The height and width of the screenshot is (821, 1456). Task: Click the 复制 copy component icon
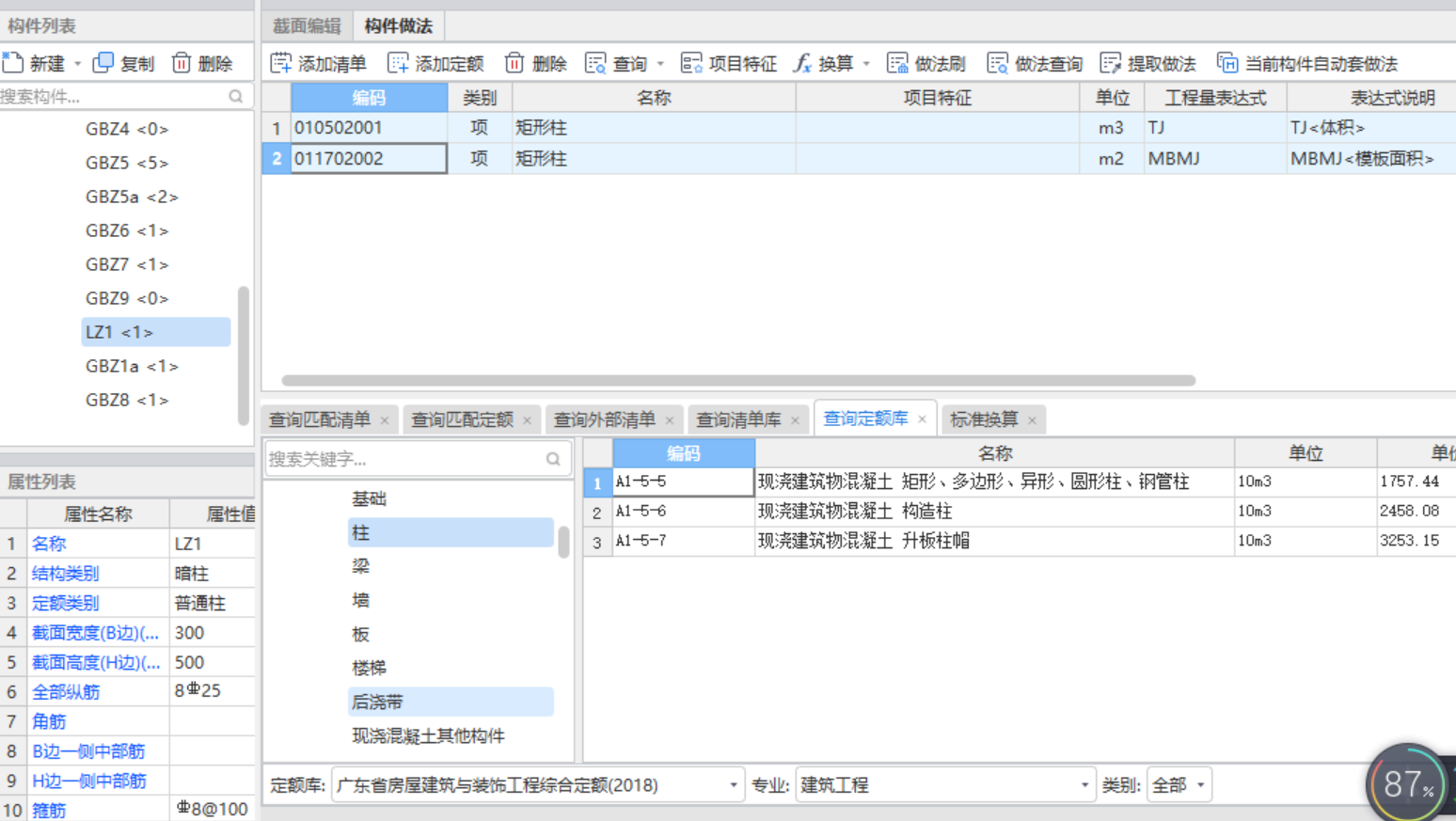tap(103, 63)
